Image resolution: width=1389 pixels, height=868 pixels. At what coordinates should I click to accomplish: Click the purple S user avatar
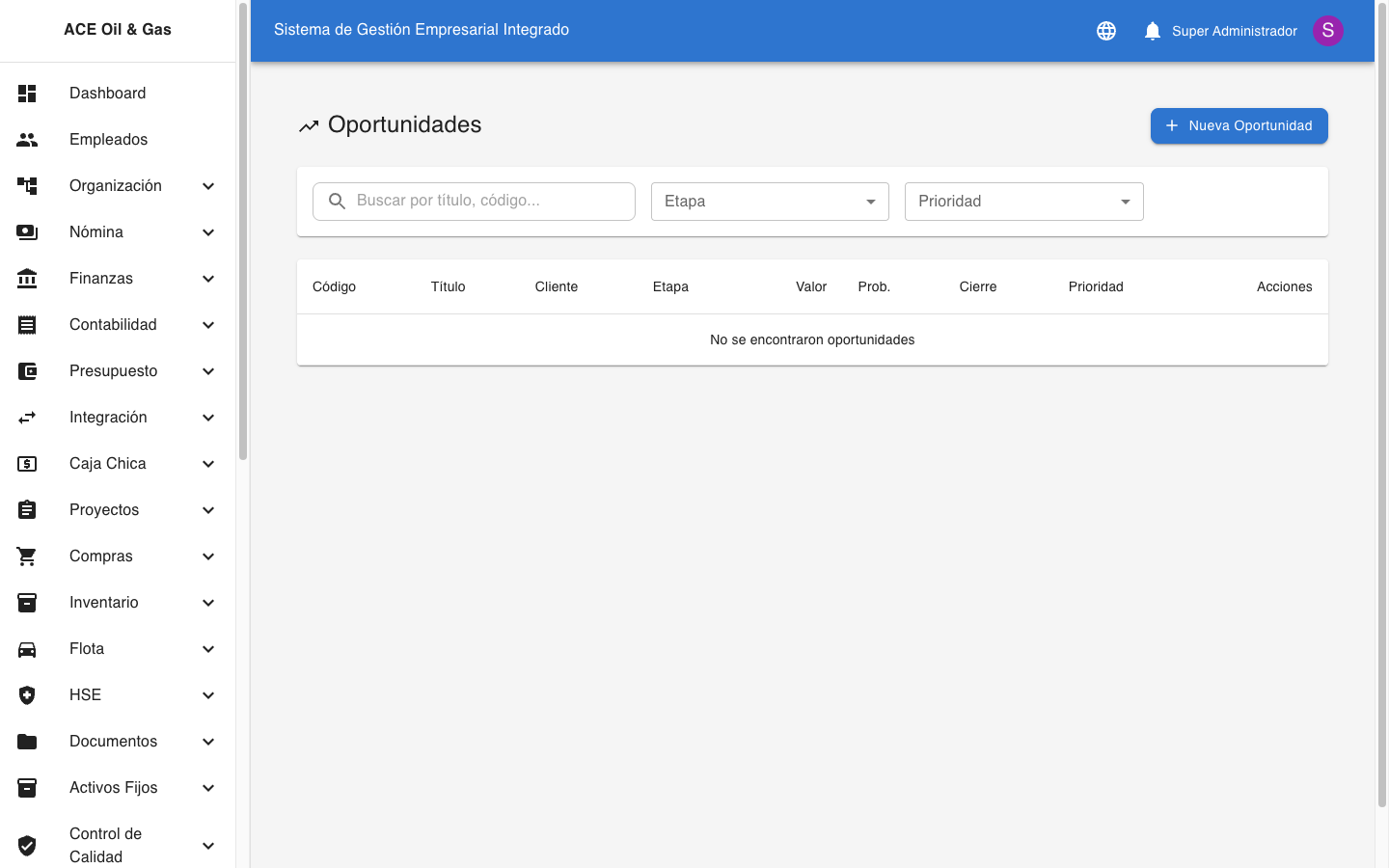click(x=1327, y=31)
